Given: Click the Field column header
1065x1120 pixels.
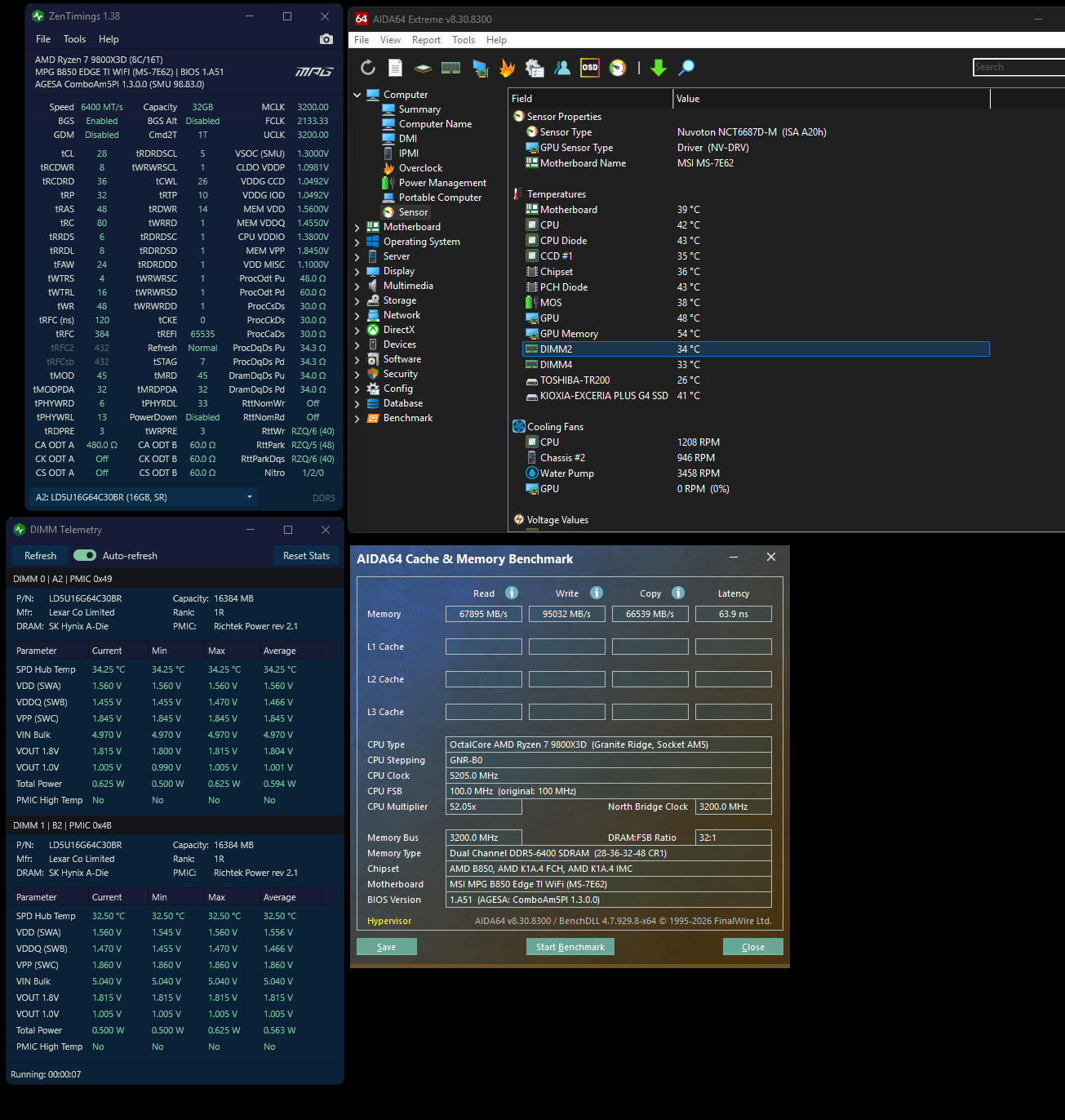Looking at the screenshot, I should click(x=591, y=99).
